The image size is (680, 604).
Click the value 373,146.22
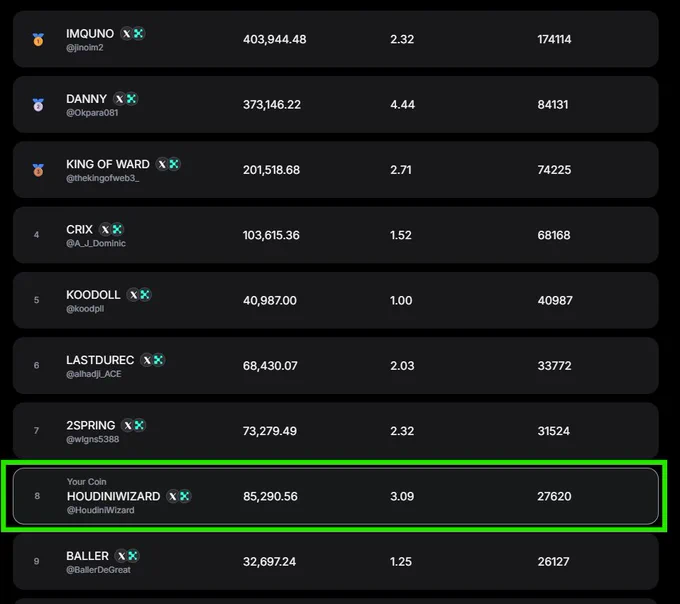pyautogui.click(x=272, y=105)
